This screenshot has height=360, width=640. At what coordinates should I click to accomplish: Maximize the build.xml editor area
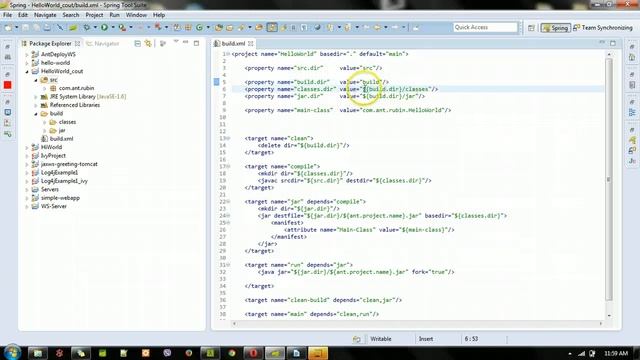coord(613,43)
